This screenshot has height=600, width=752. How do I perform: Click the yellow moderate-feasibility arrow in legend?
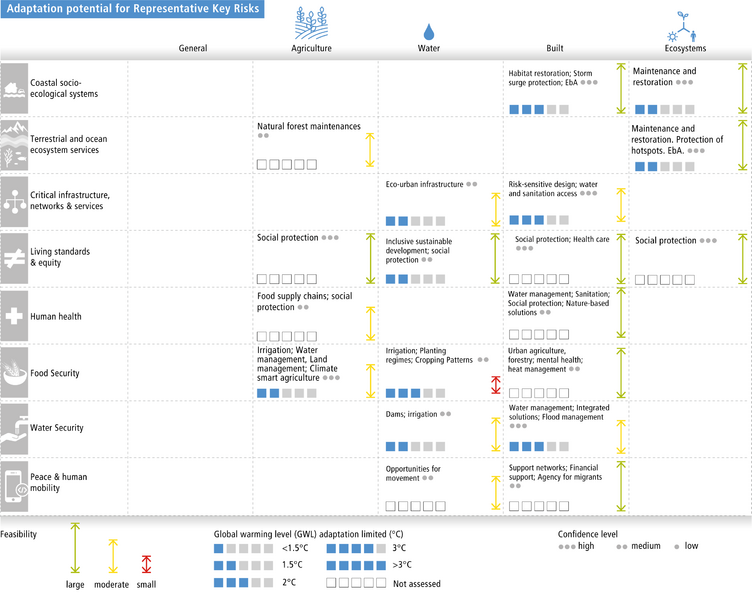point(113,556)
